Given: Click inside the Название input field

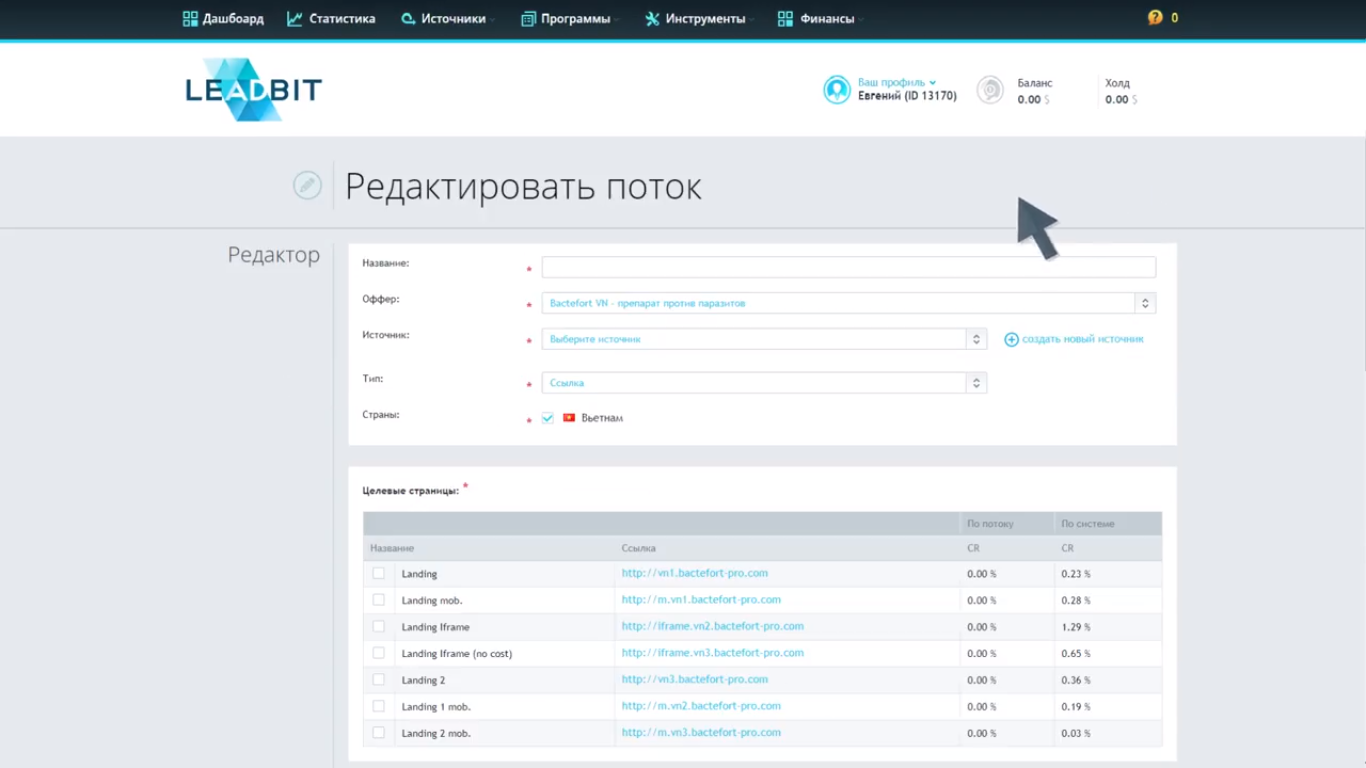Looking at the screenshot, I should 848,266.
